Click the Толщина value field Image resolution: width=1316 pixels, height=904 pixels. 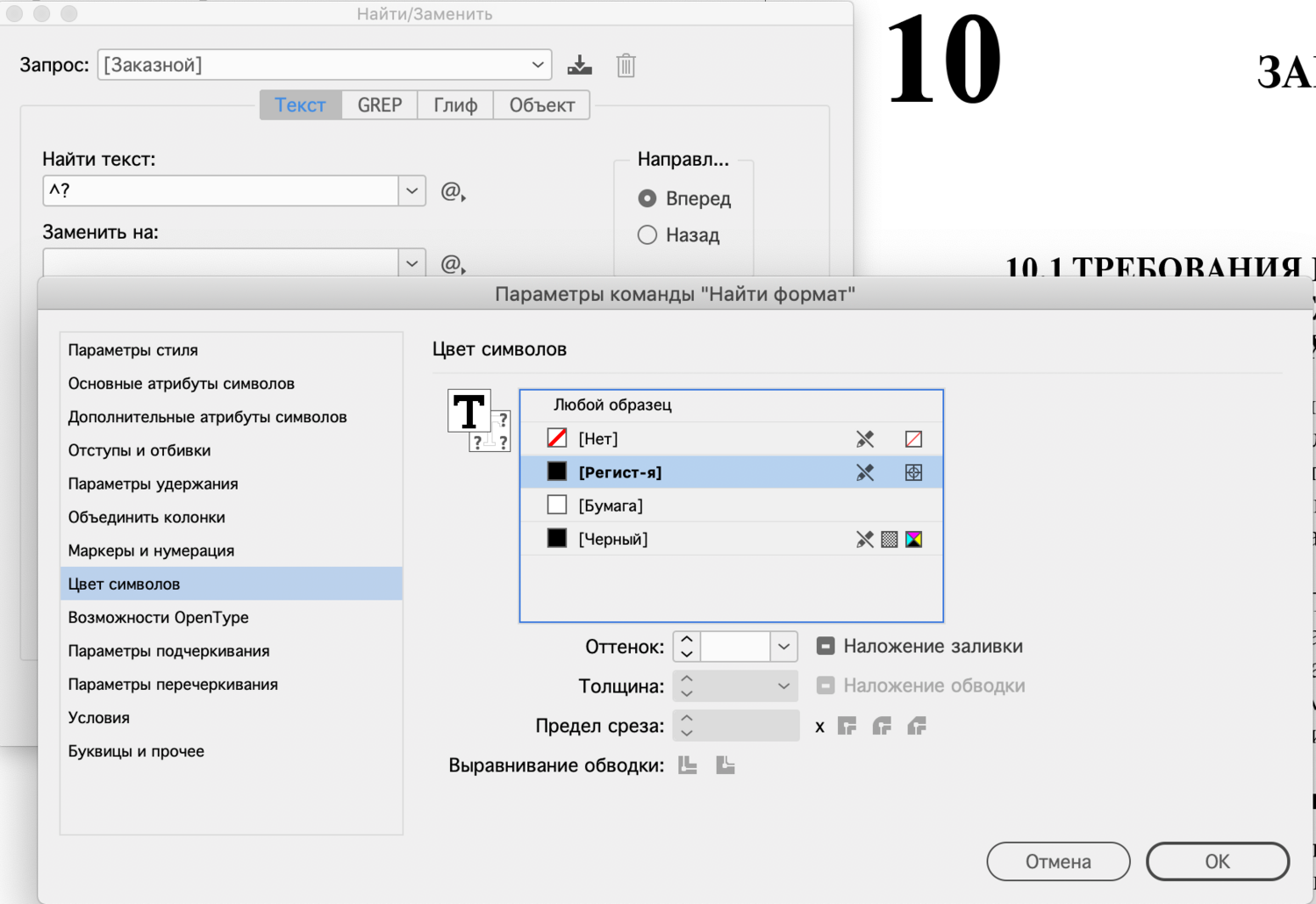[735, 686]
